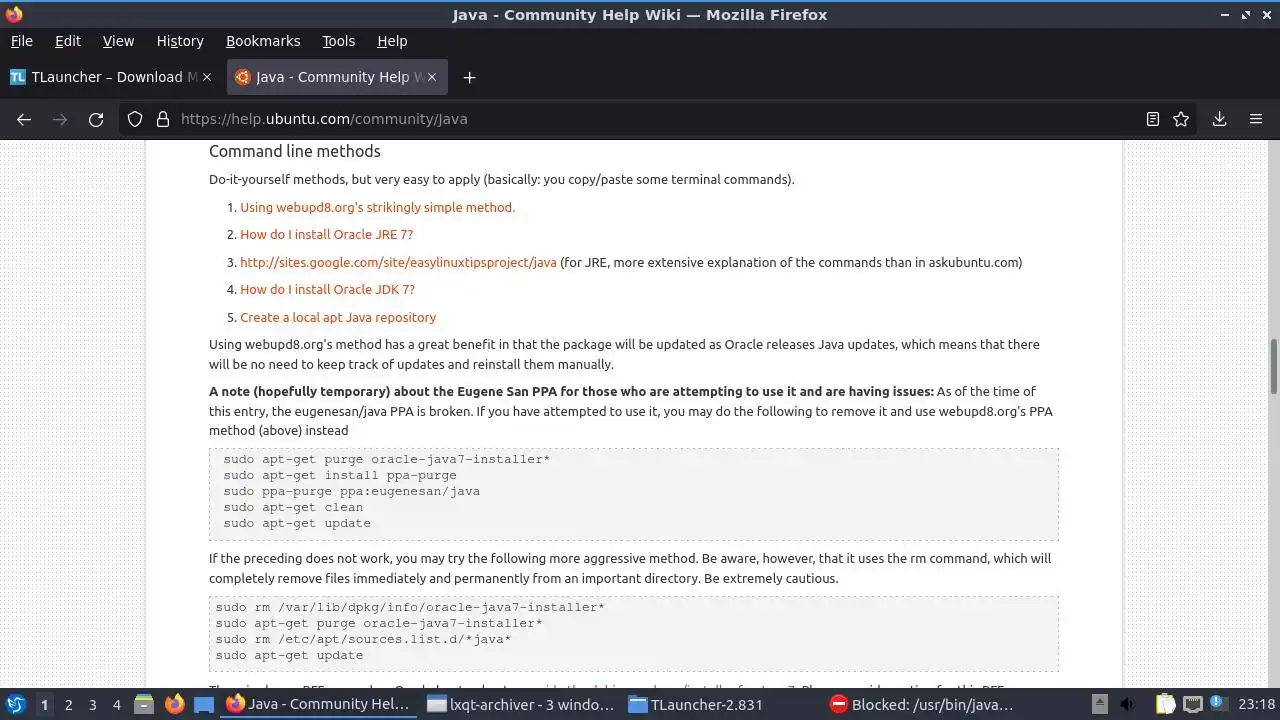Close the Java Community Help tab
This screenshot has width=1280, height=720.
coord(431,77)
